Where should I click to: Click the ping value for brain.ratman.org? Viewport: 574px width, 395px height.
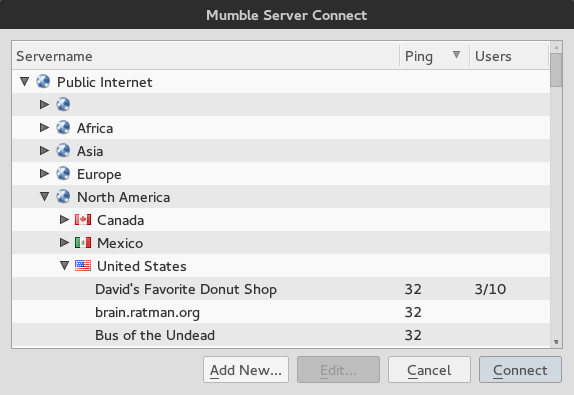click(x=413, y=312)
